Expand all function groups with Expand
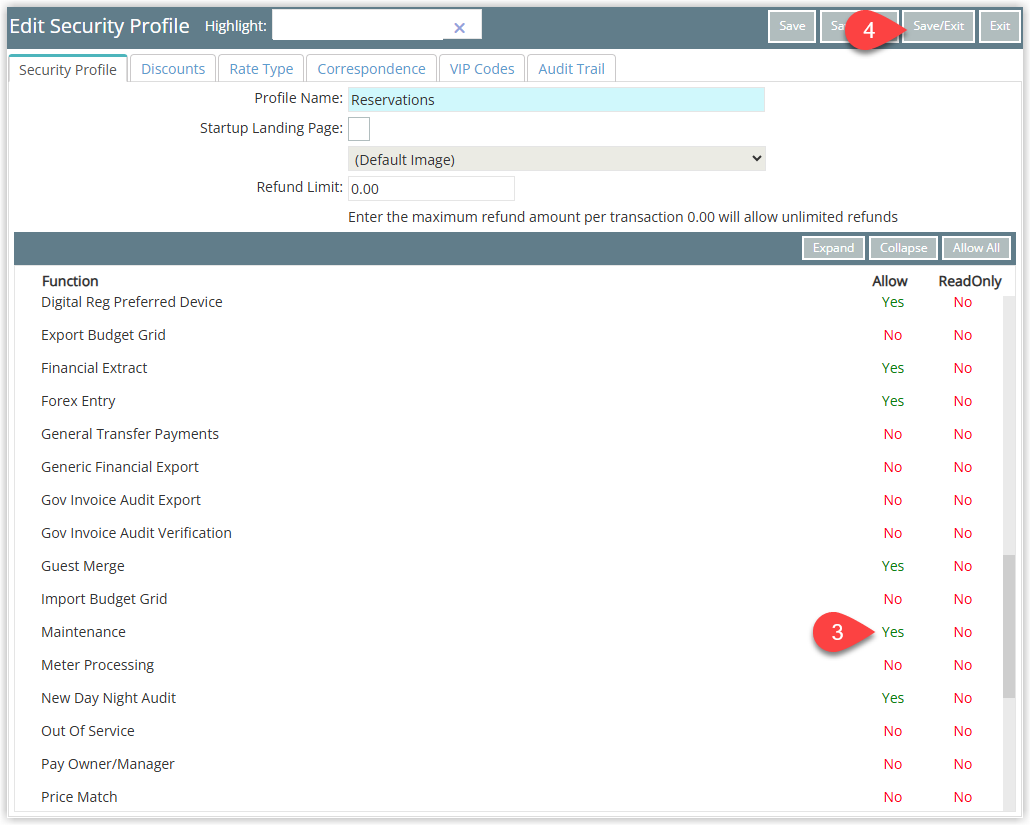Screen dimensions: 1031x826 [x=833, y=248]
